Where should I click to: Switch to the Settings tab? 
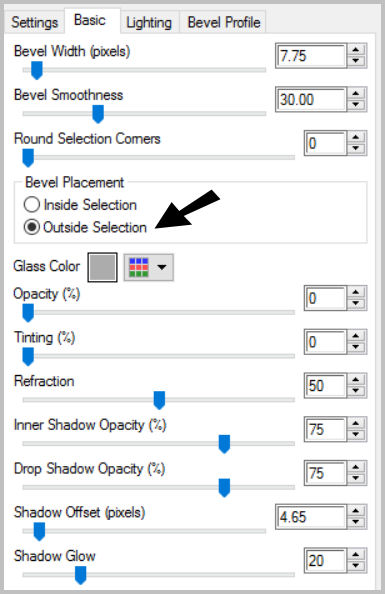34,22
